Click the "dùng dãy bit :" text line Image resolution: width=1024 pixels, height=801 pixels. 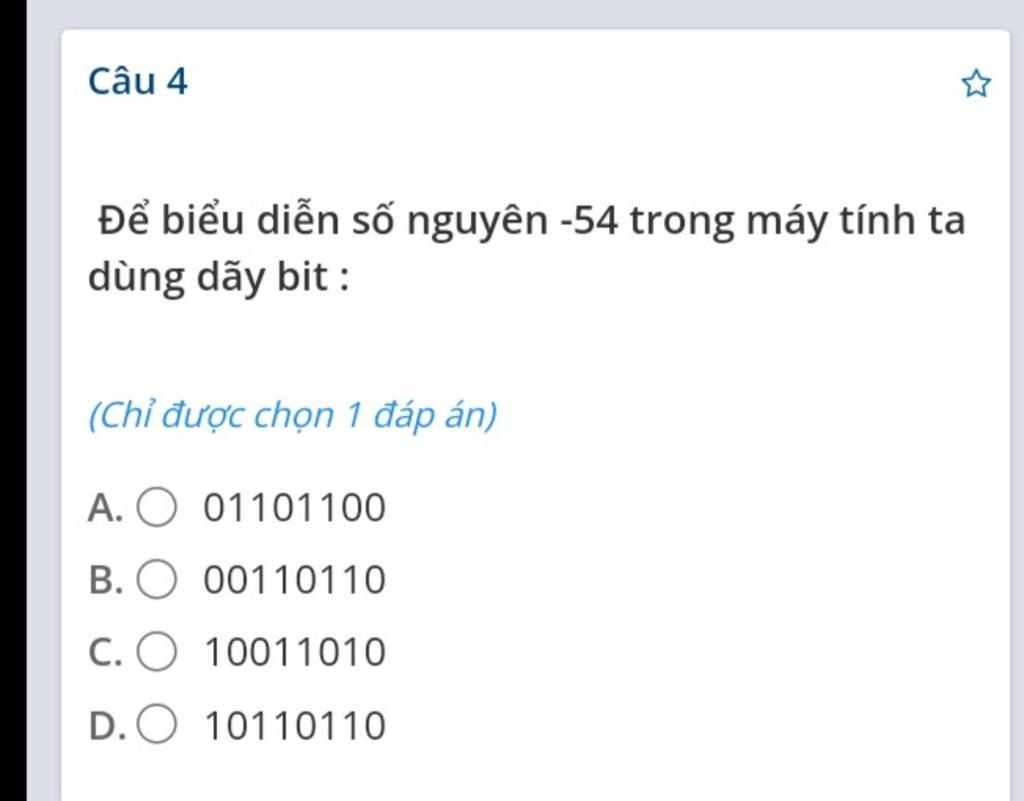click(219, 277)
